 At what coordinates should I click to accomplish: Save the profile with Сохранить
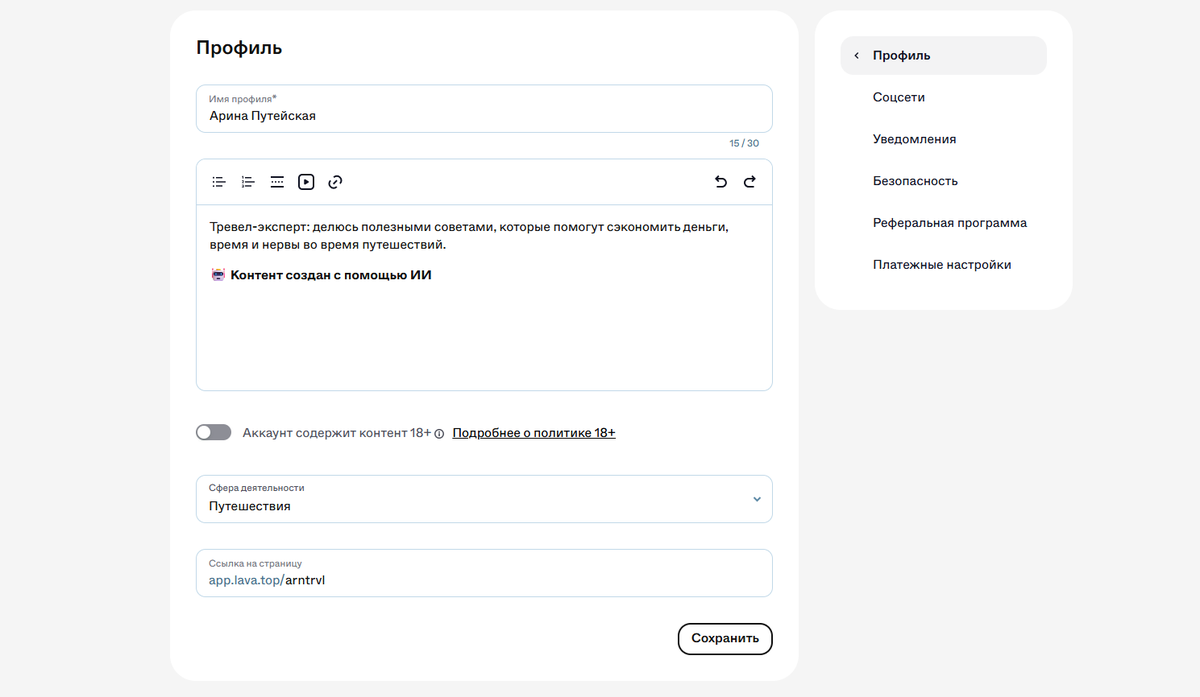coord(725,639)
